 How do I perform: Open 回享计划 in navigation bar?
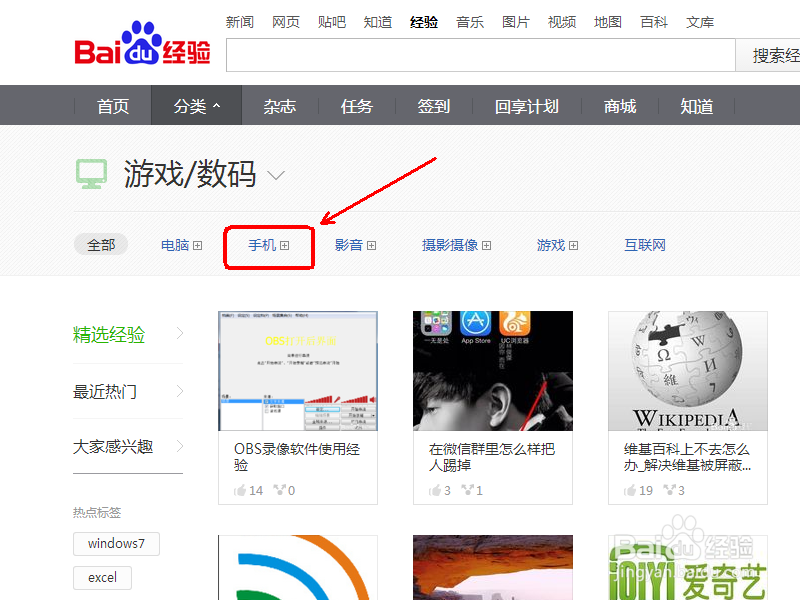[527, 106]
